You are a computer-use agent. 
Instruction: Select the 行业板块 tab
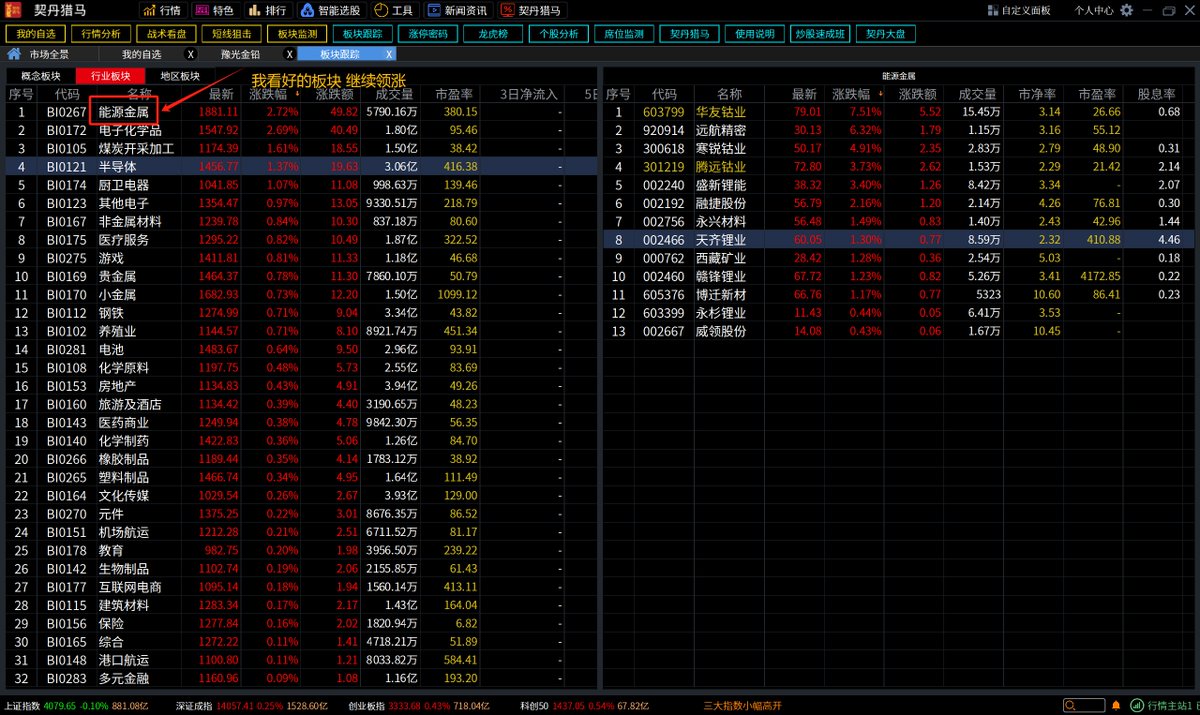tap(110, 76)
